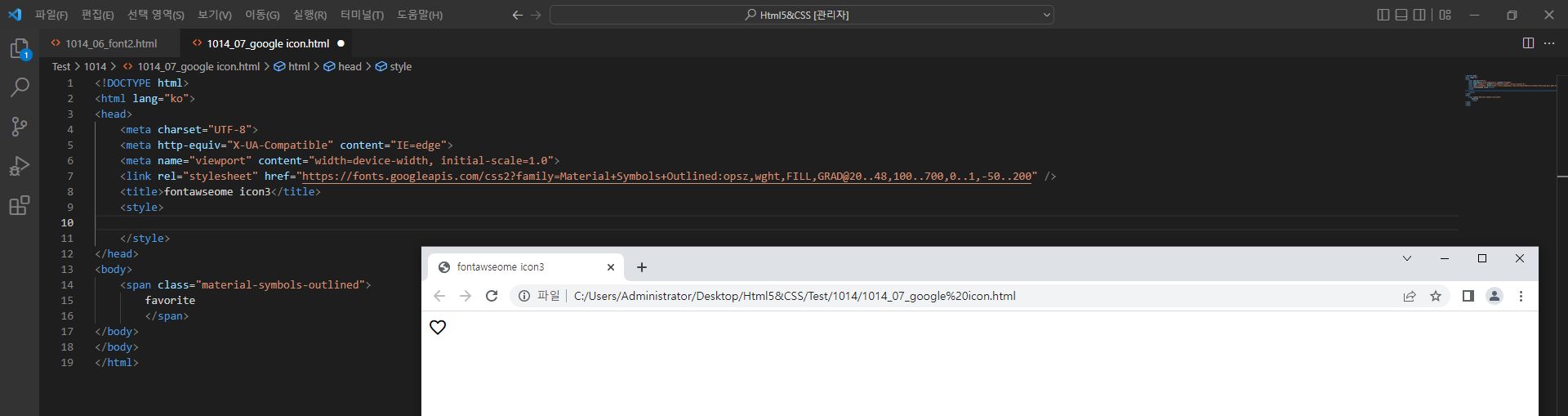This screenshot has width=1568, height=416.
Task: Click Html5&CSS command center search box
Action: (x=802, y=15)
